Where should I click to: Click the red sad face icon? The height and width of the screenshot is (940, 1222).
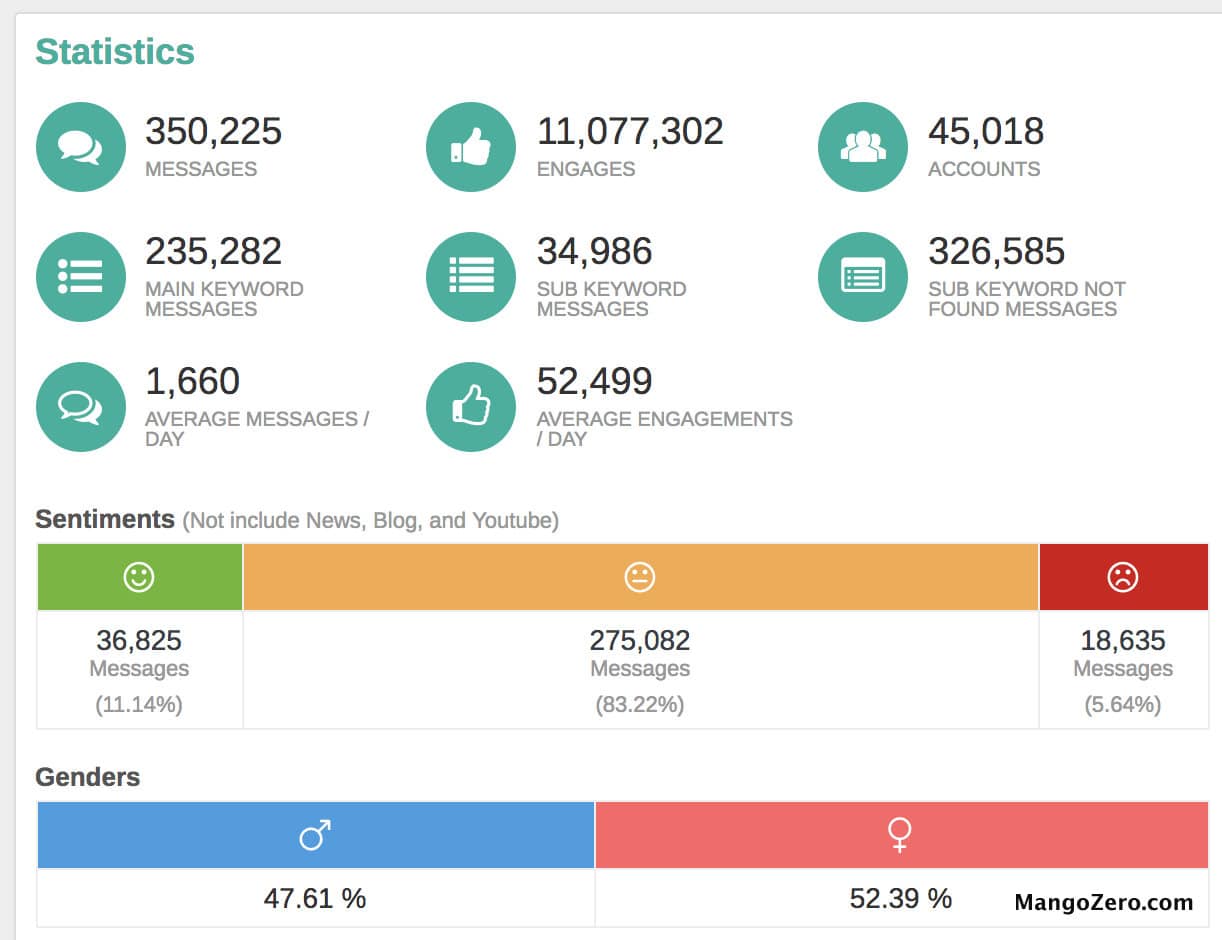point(1123,577)
